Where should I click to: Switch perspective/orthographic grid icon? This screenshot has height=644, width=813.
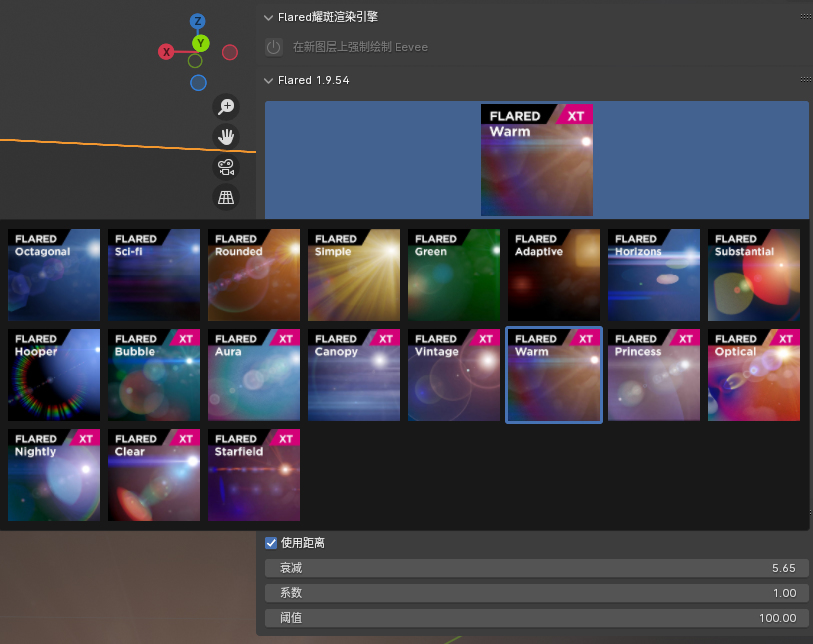coord(226,197)
